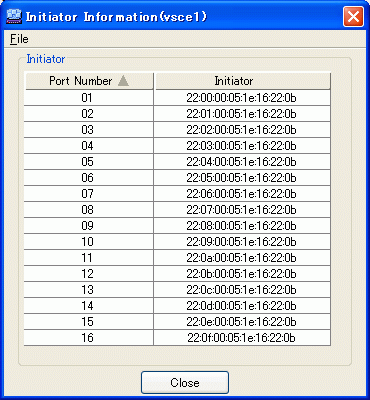Sort by the Port Number column header
This screenshot has width=370, height=400.
89,81
